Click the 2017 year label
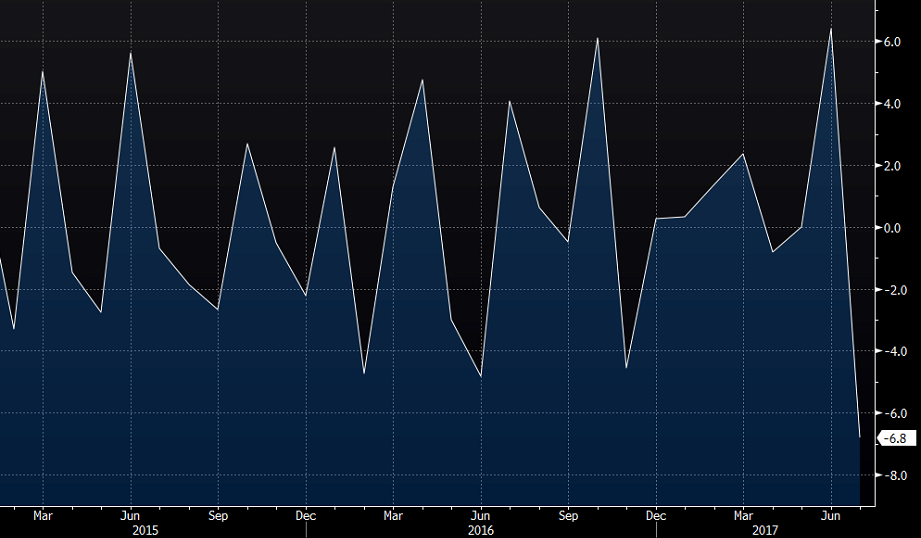Viewport: 921px width, 538px height. point(765,530)
